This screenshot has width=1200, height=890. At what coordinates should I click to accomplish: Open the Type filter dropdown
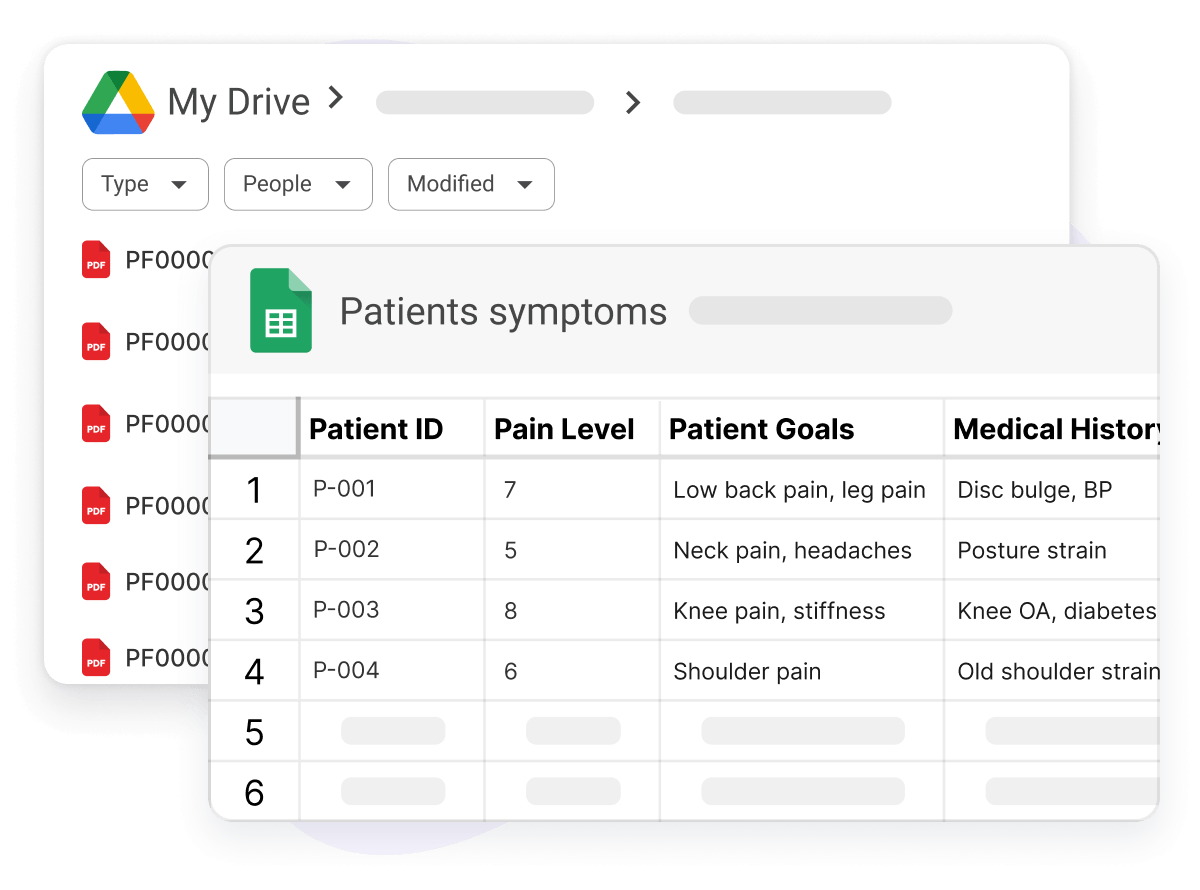(x=145, y=184)
